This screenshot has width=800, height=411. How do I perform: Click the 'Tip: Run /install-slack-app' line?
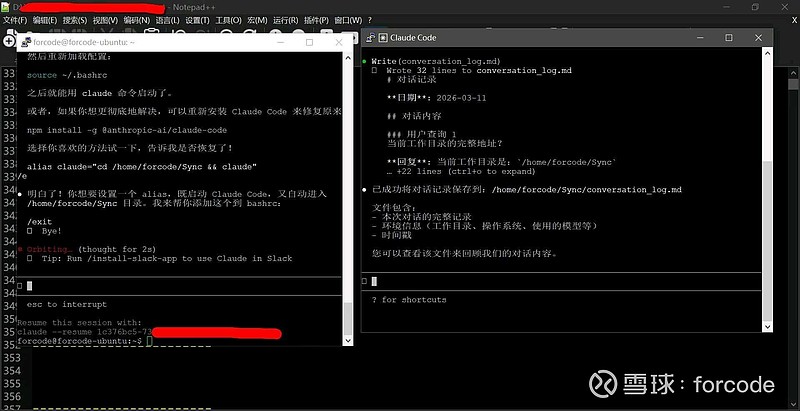coord(167,259)
